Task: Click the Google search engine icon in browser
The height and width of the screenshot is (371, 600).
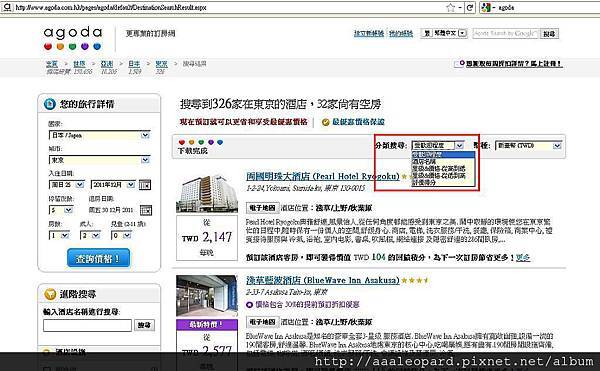Action: click(x=486, y=7)
